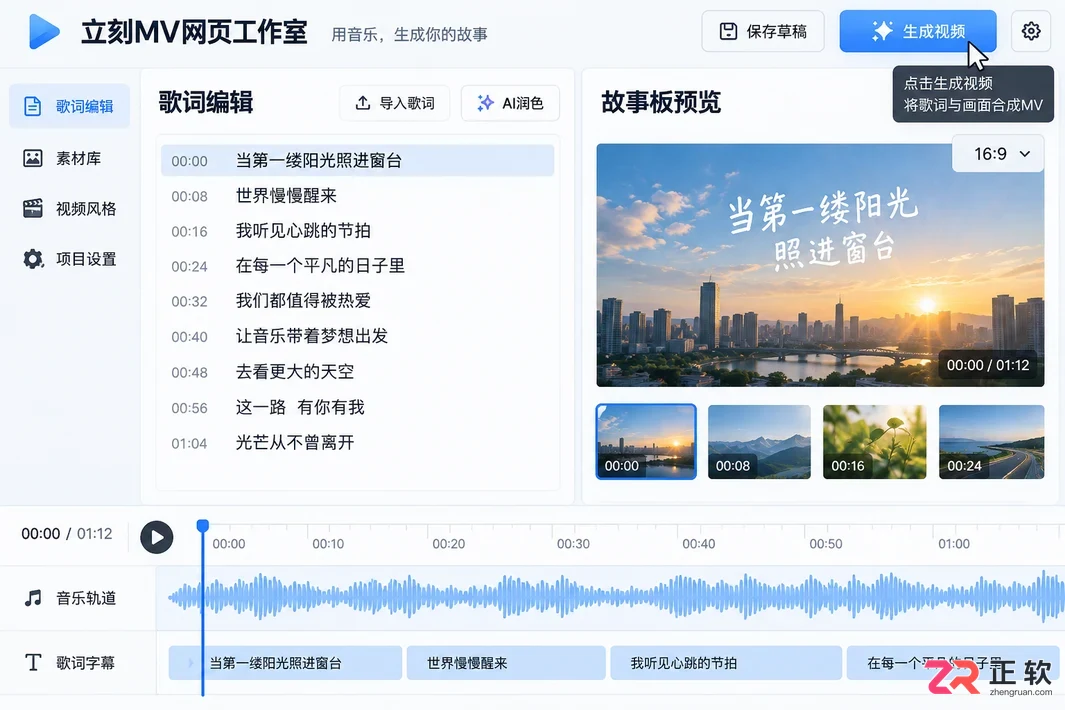Click the 歌词字幕 text T icon
Viewport: 1065px width, 710px height.
coord(33,662)
